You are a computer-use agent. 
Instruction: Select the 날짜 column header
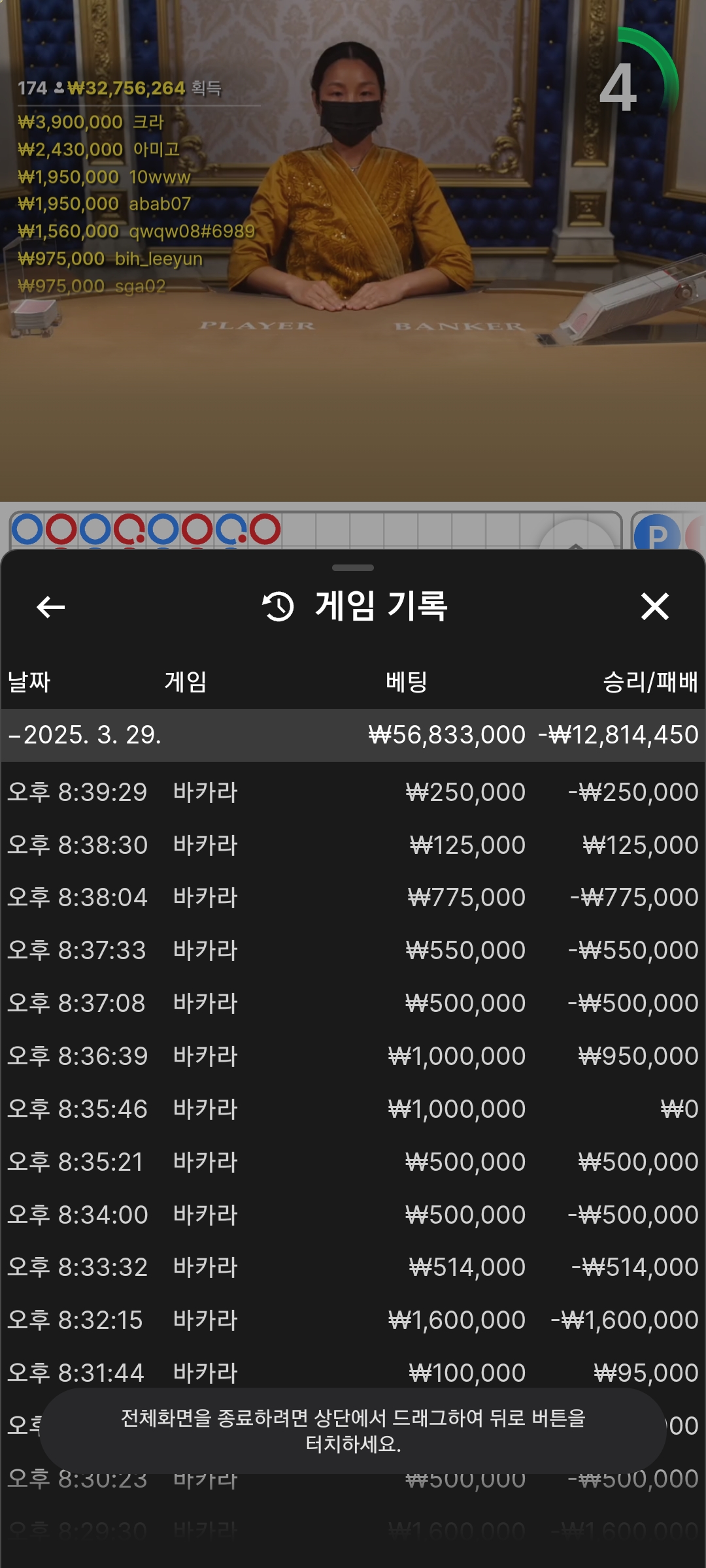pyautogui.click(x=29, y=682)
